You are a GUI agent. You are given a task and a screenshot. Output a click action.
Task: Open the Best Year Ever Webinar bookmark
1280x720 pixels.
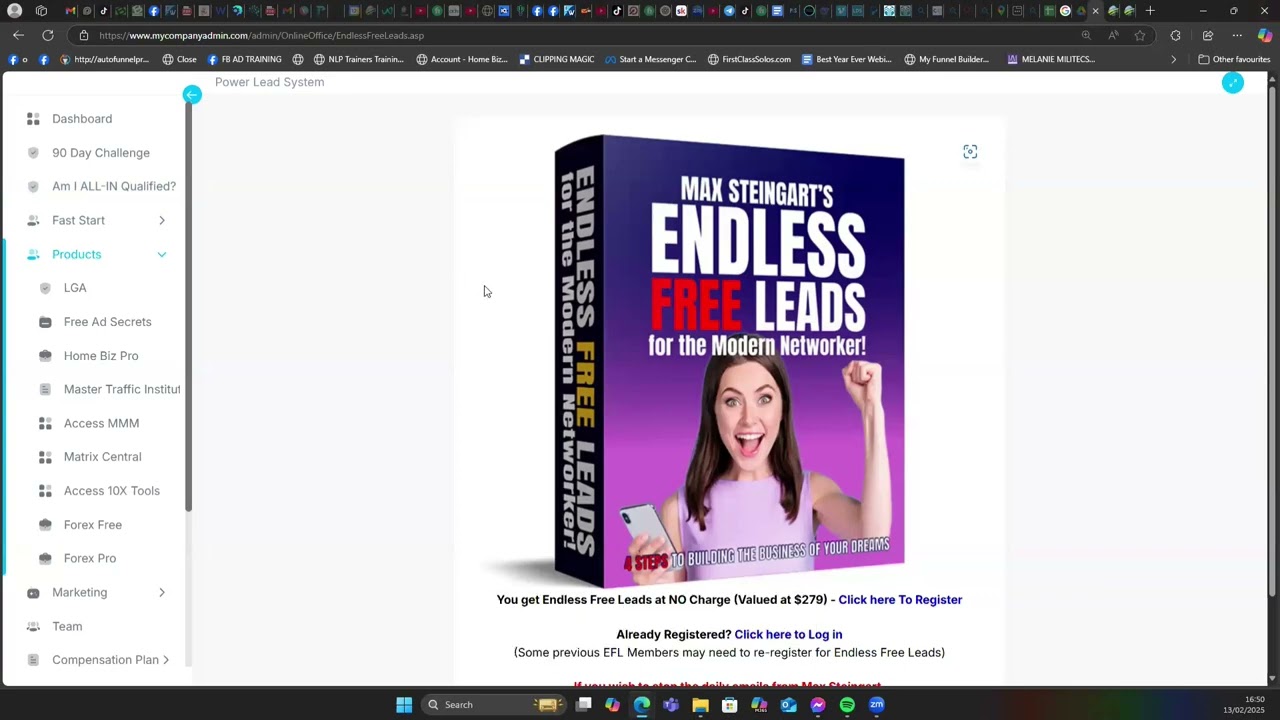coord(846,59)
